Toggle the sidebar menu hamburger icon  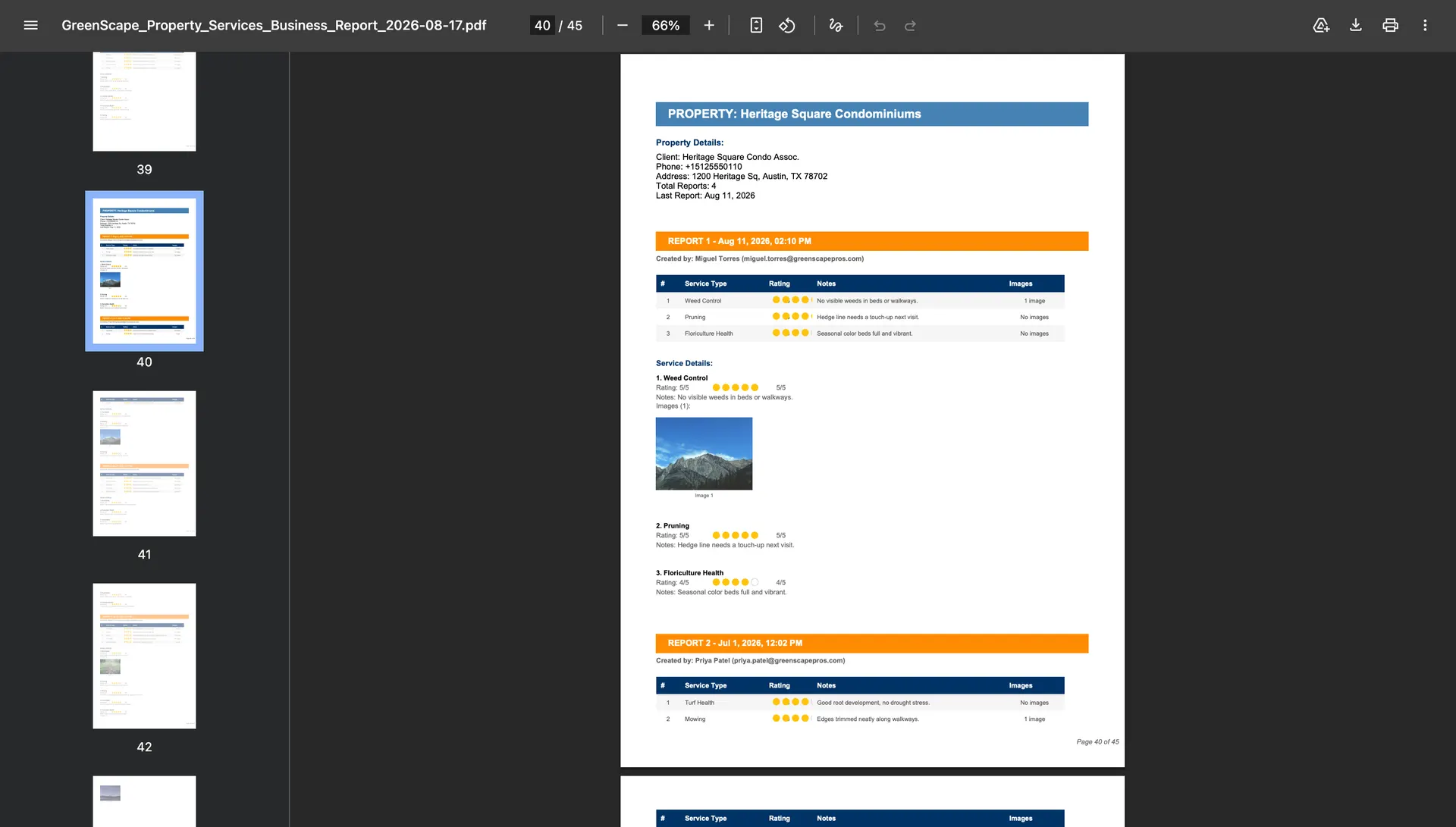[x=30, y=25]
